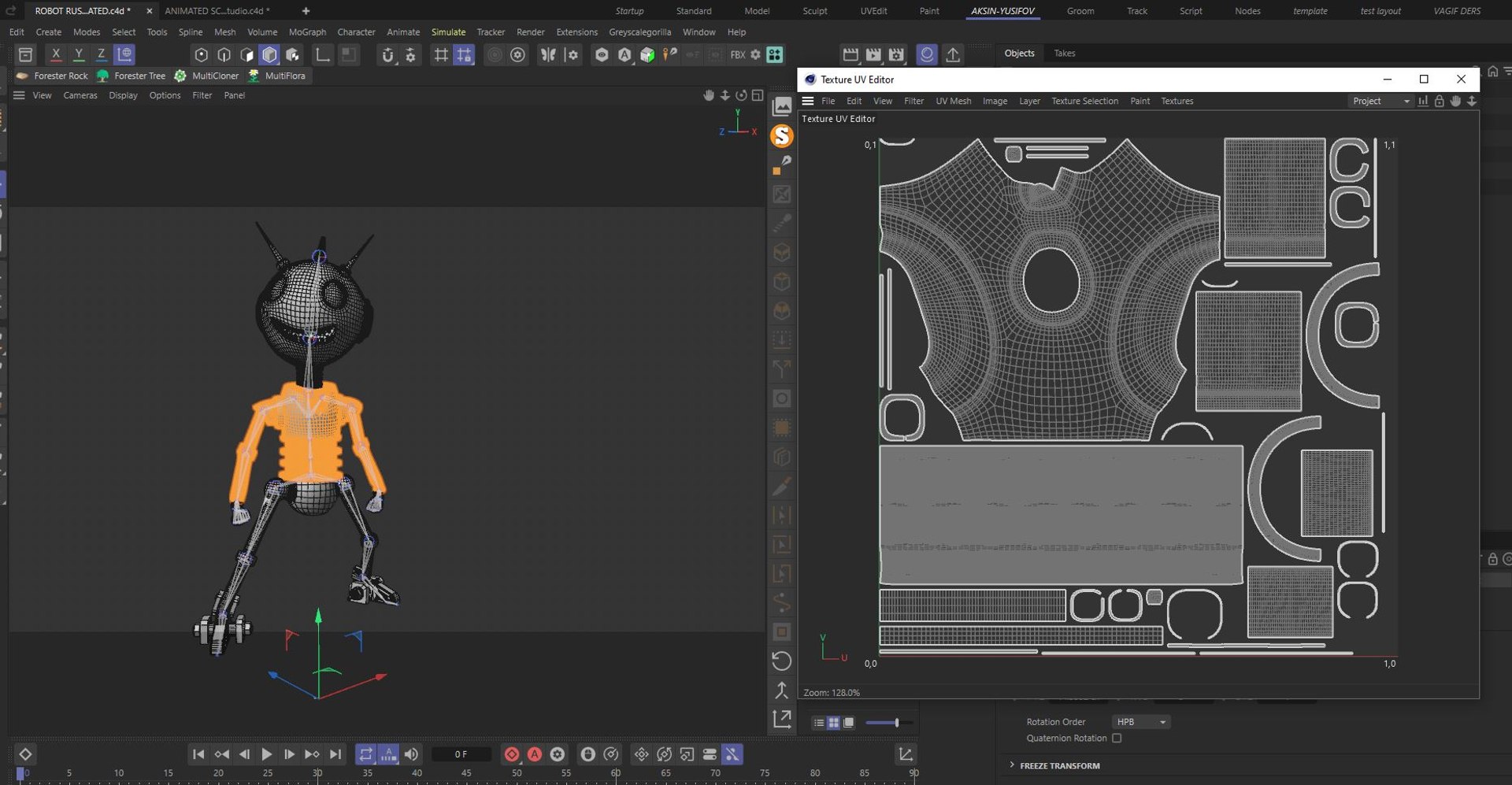
Task: Switch to the Sculpt layout
Action: (x=815, y=11)
